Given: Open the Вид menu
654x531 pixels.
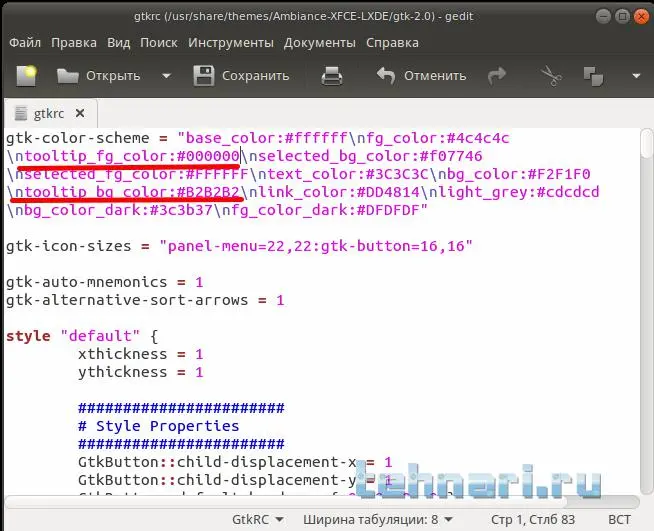Looking at the screenshot, I should [x=118, y=43].
